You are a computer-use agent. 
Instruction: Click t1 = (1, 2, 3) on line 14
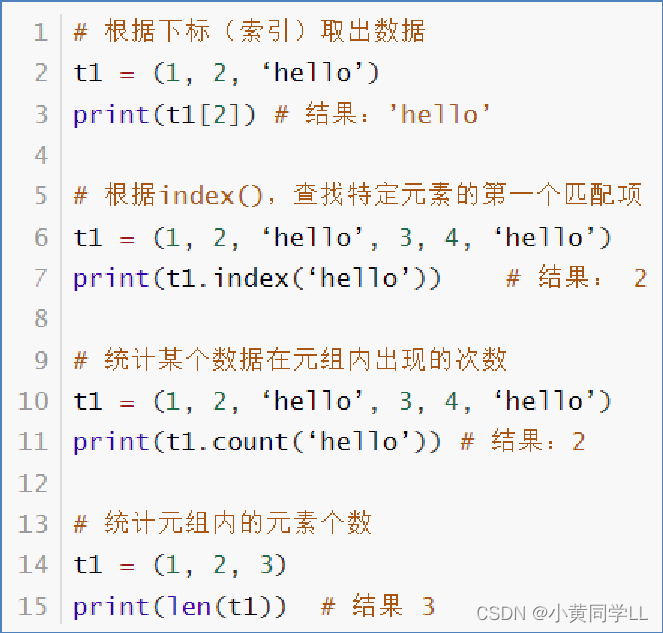coord(180,564)
